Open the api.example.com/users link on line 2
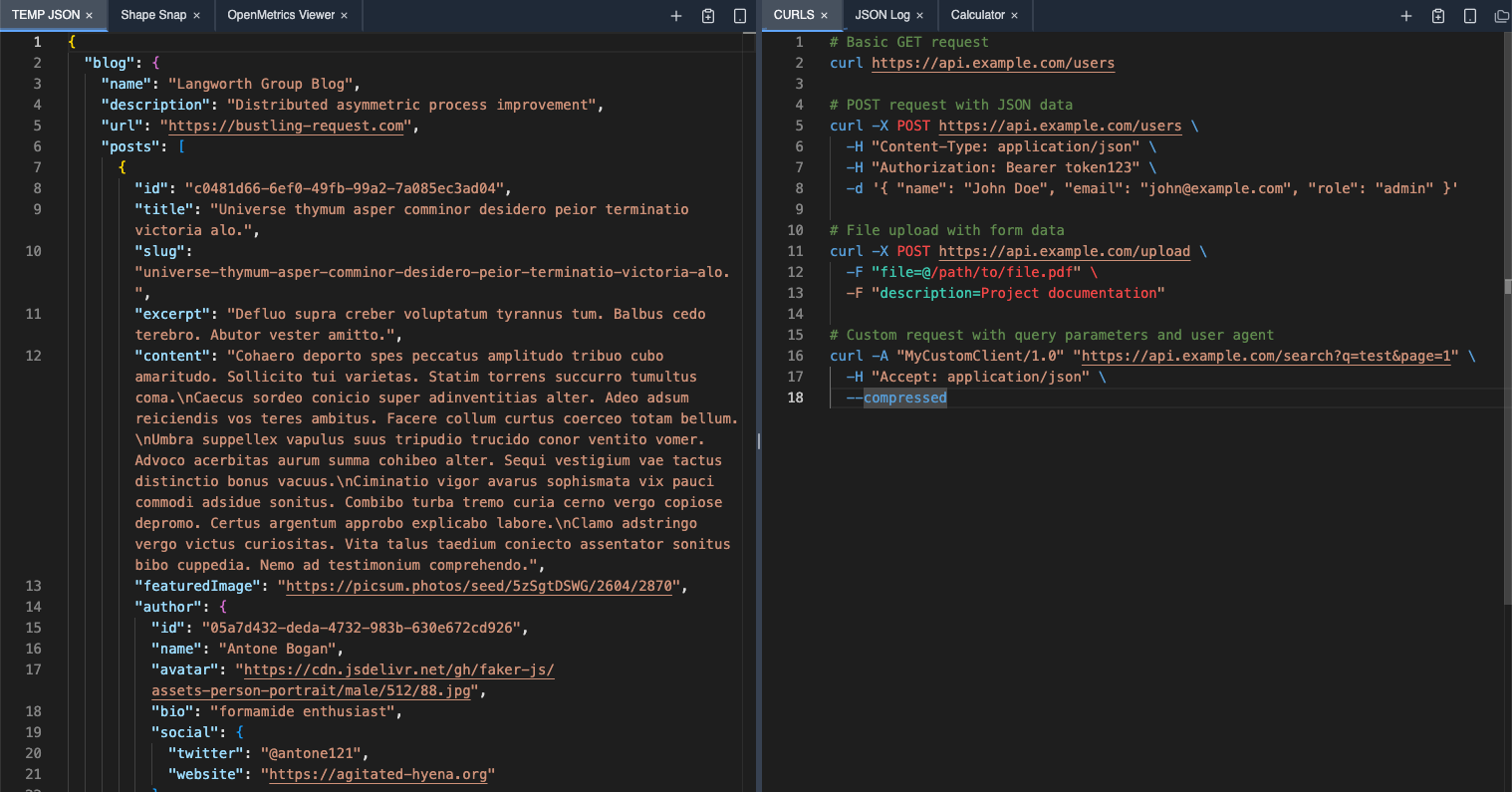 pyautogui.click(x=993, y=63)
